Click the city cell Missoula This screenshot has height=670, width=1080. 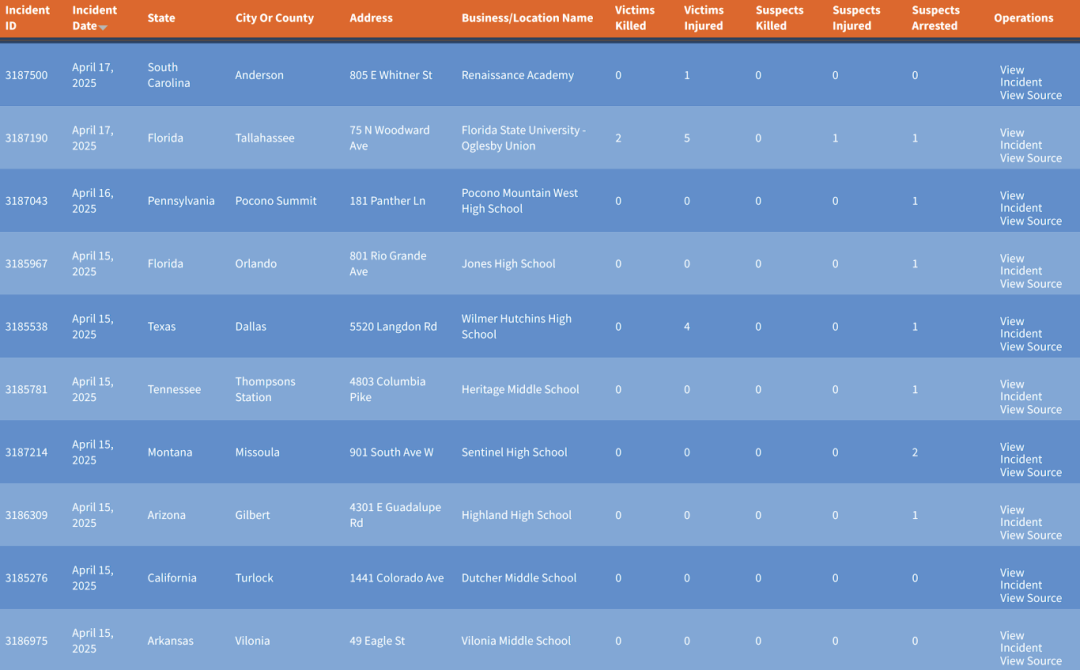pos(257,452)
